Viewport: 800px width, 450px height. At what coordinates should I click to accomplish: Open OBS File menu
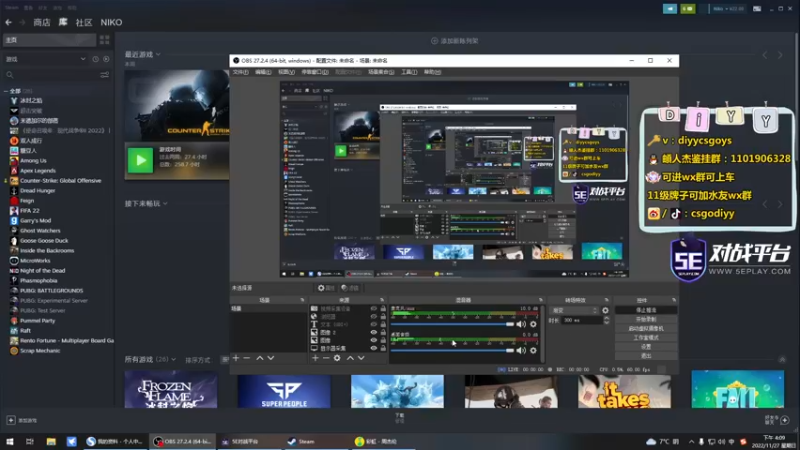240,72
